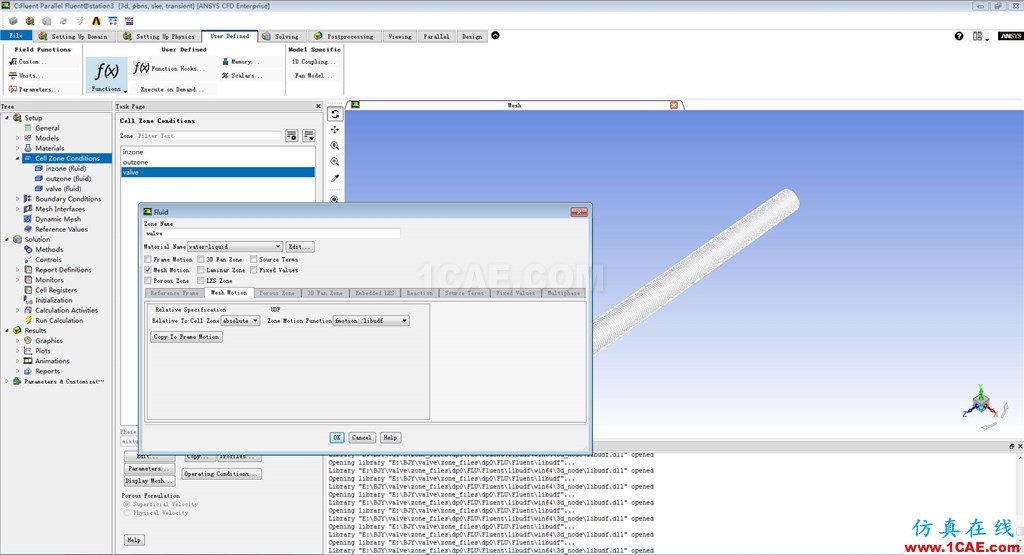The image size is (1024, 555).
Task: Click the help question mark icon
Action: click(x=959, y=36)
